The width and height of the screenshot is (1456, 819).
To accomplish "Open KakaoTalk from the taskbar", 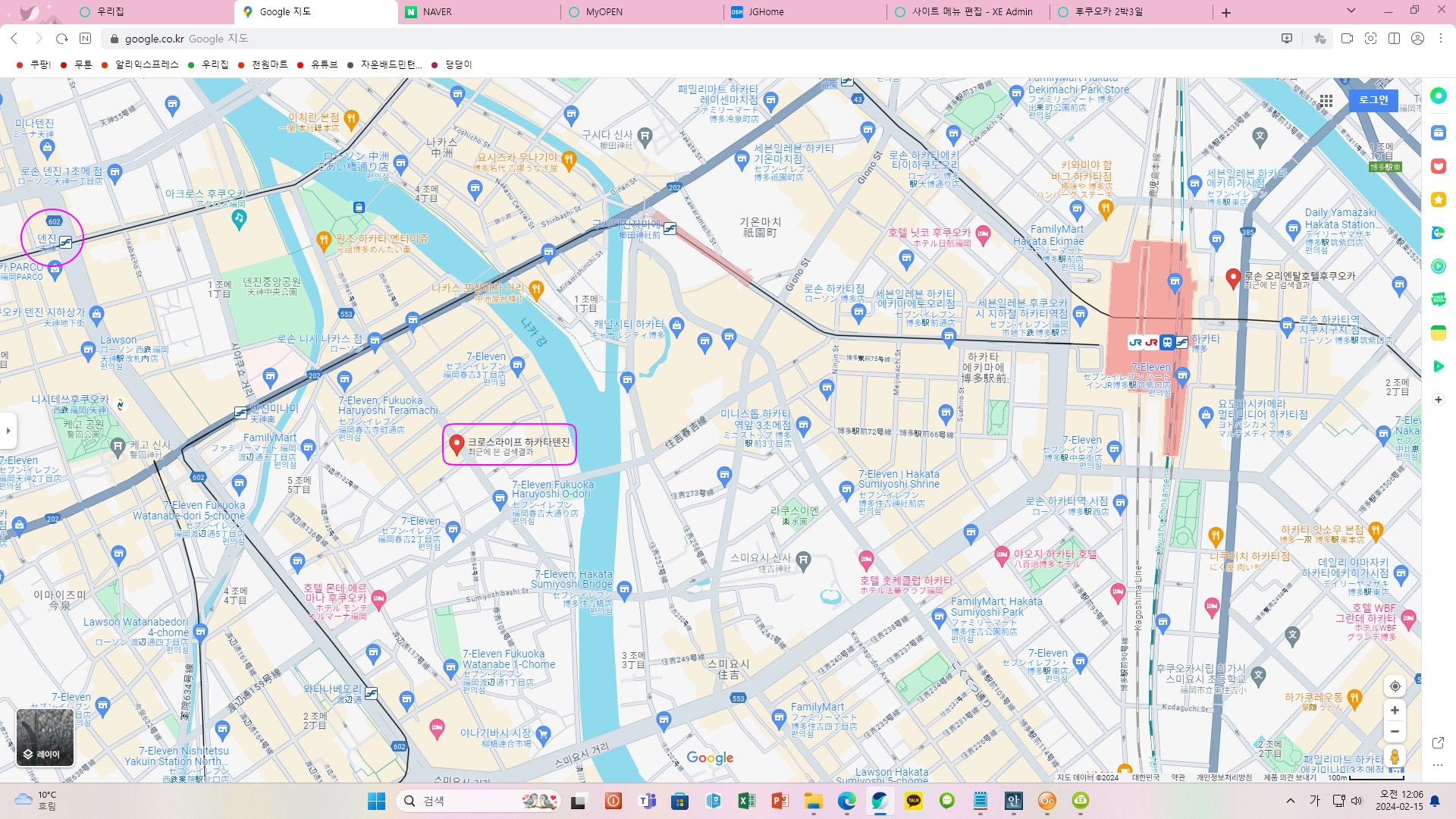I will click(x=914, y=801).
